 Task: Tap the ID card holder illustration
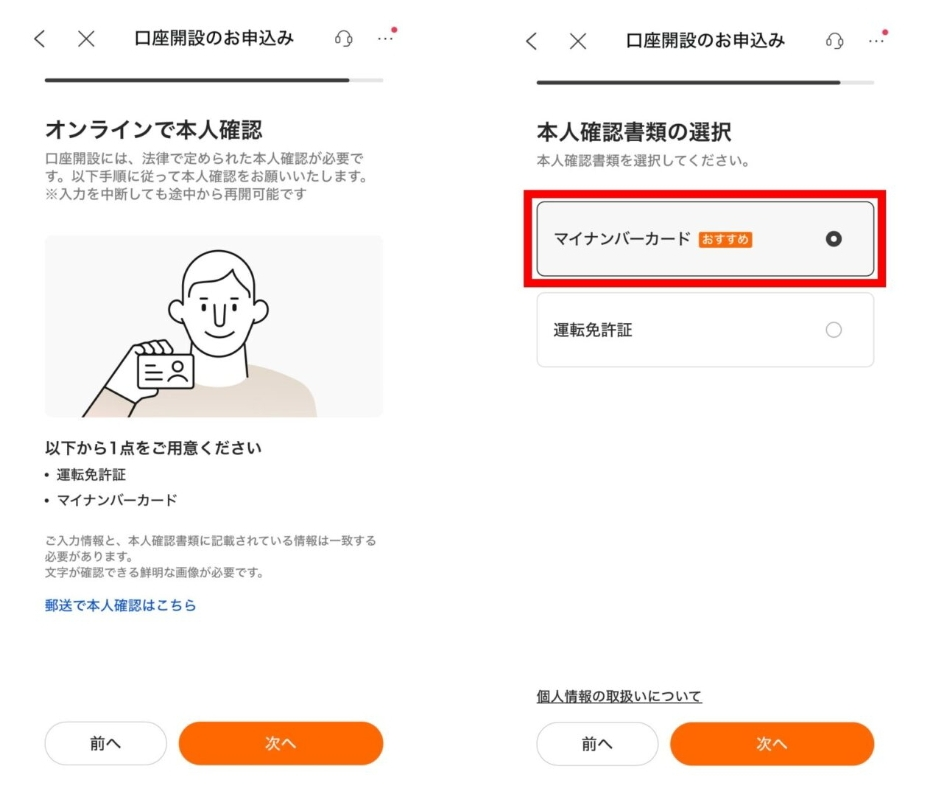tap(214, 326)
